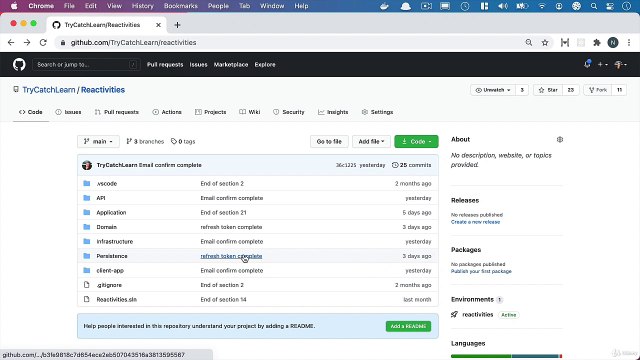Open the About settings gear icon
This screenshot has height=360, width=640.
560,140
